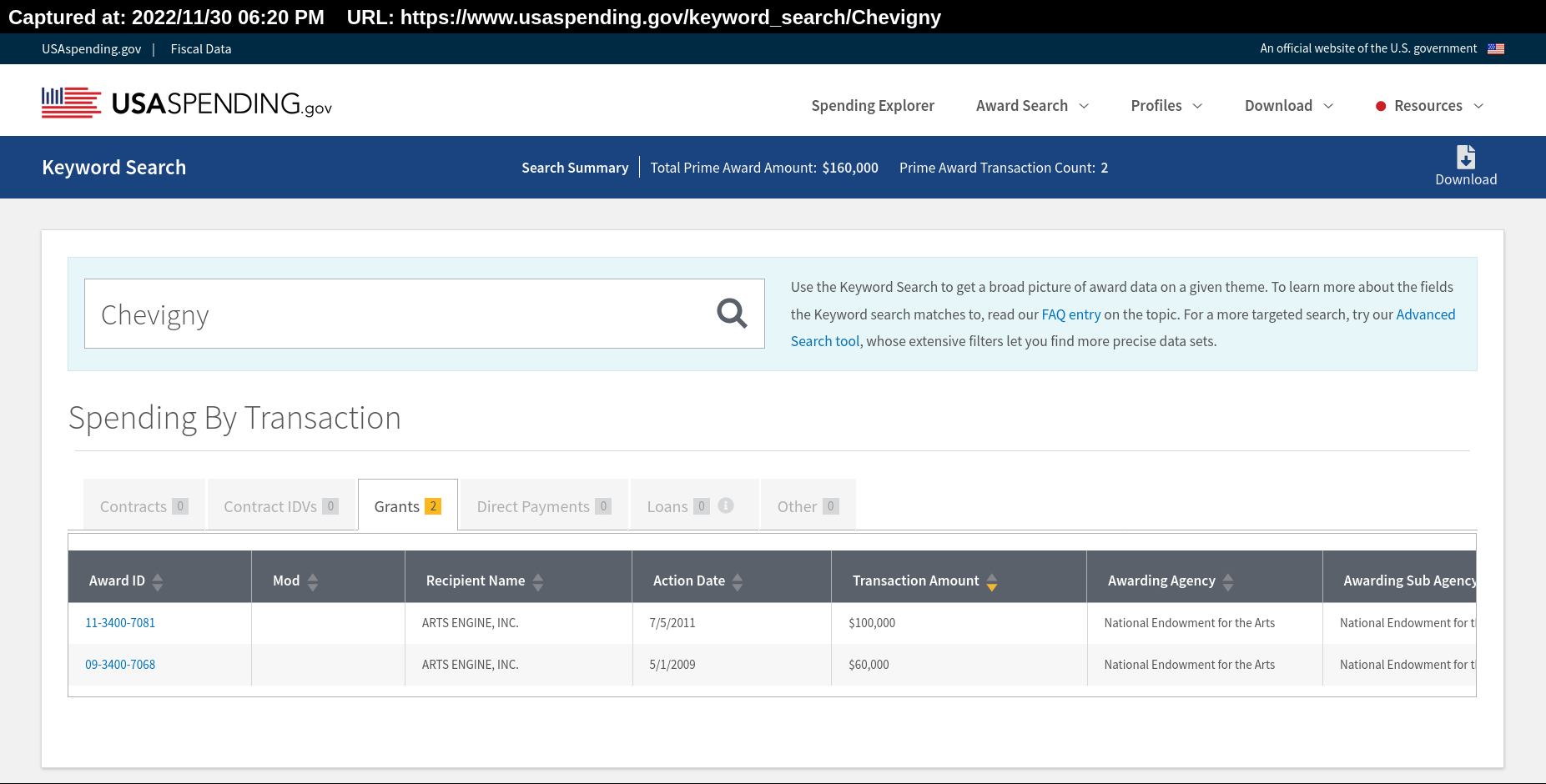This screenshot has height=784, width=1546.
Task: Switch to the Contracts tab
Action: [144, 505]
